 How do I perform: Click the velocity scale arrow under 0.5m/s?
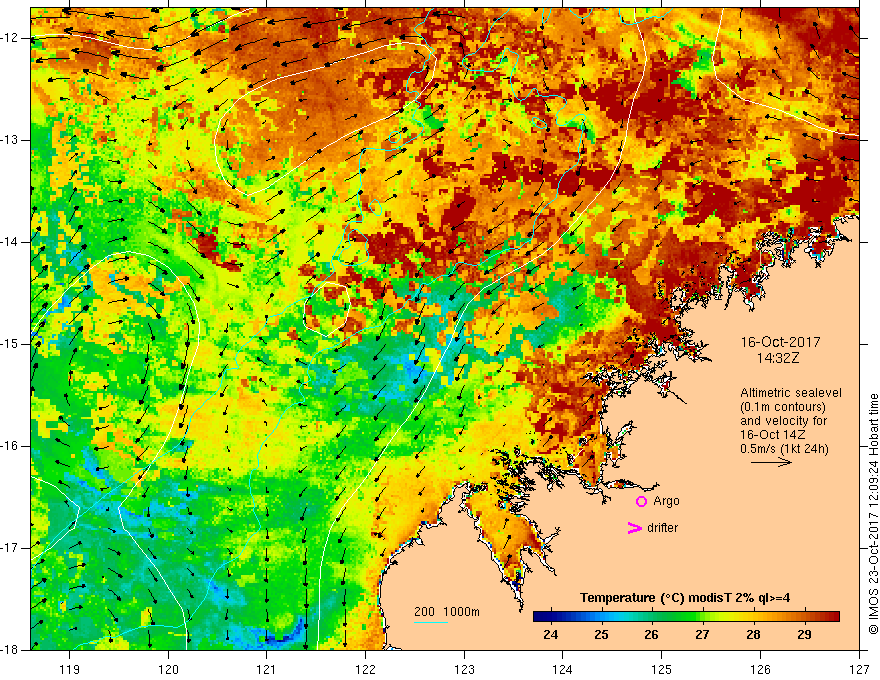pos(771,462)
